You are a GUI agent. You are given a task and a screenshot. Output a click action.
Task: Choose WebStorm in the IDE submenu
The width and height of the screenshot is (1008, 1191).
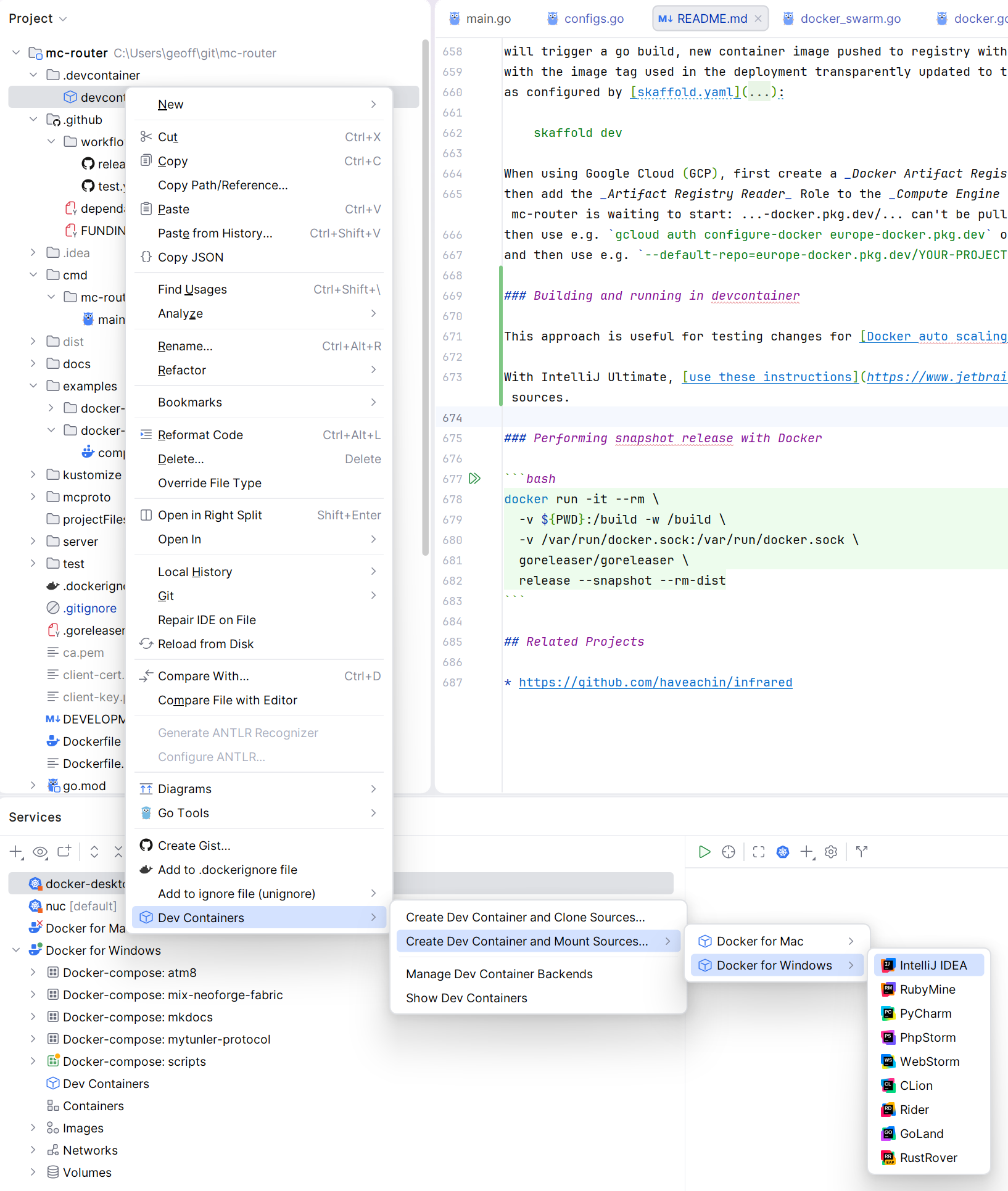pos(928,1061)
